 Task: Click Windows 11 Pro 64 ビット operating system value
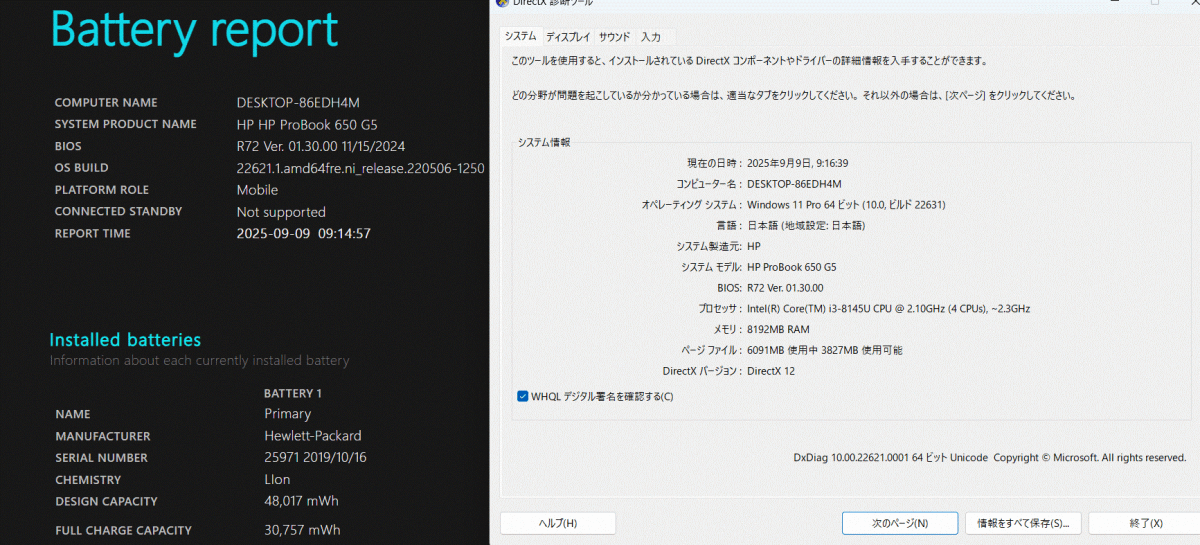846,205
